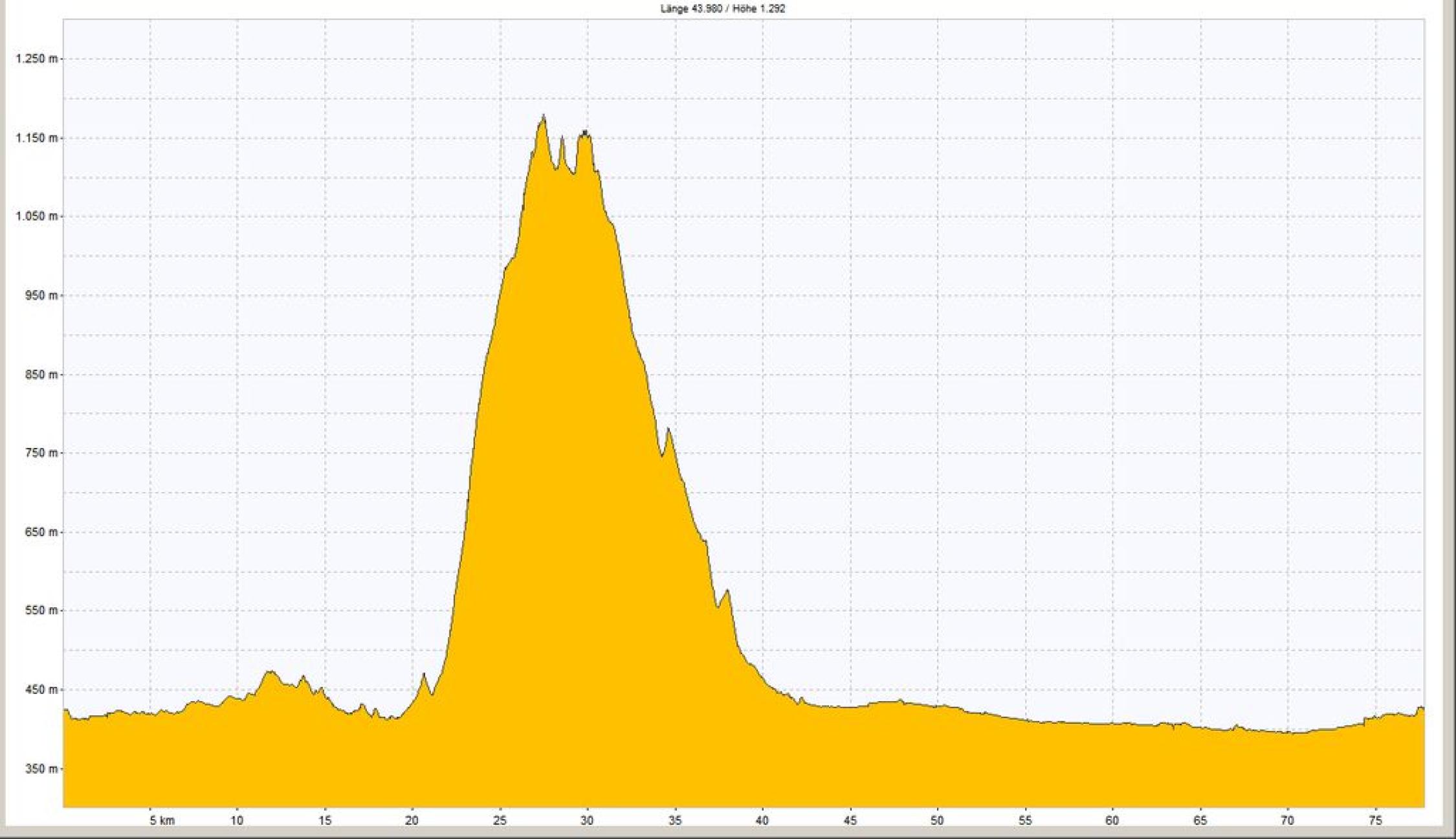Click the 60 distance axis label
The height and width of the screenshot is (839, 1456).
1112,821
